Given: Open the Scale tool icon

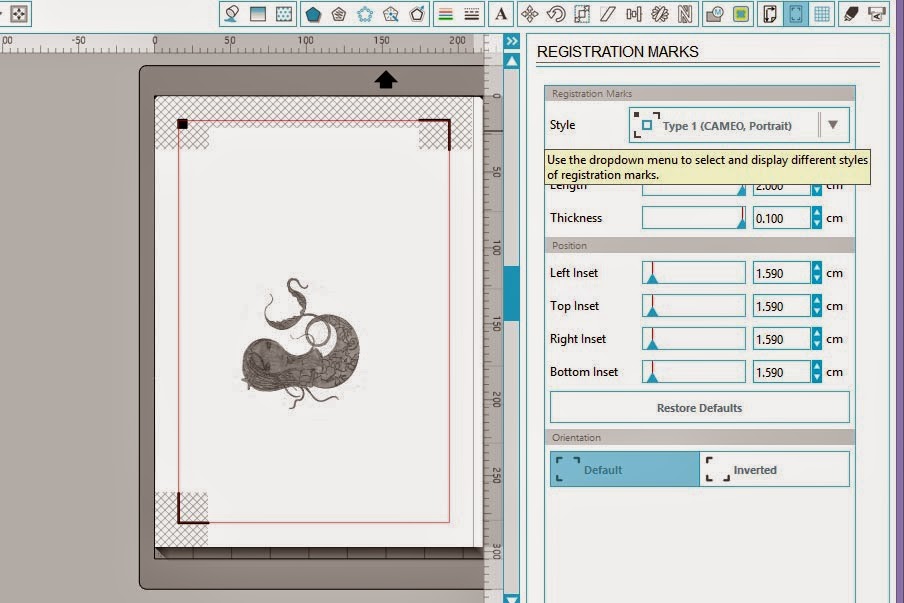Looking at the screenshot, I should pyautogui.click(x=582, y=14).
